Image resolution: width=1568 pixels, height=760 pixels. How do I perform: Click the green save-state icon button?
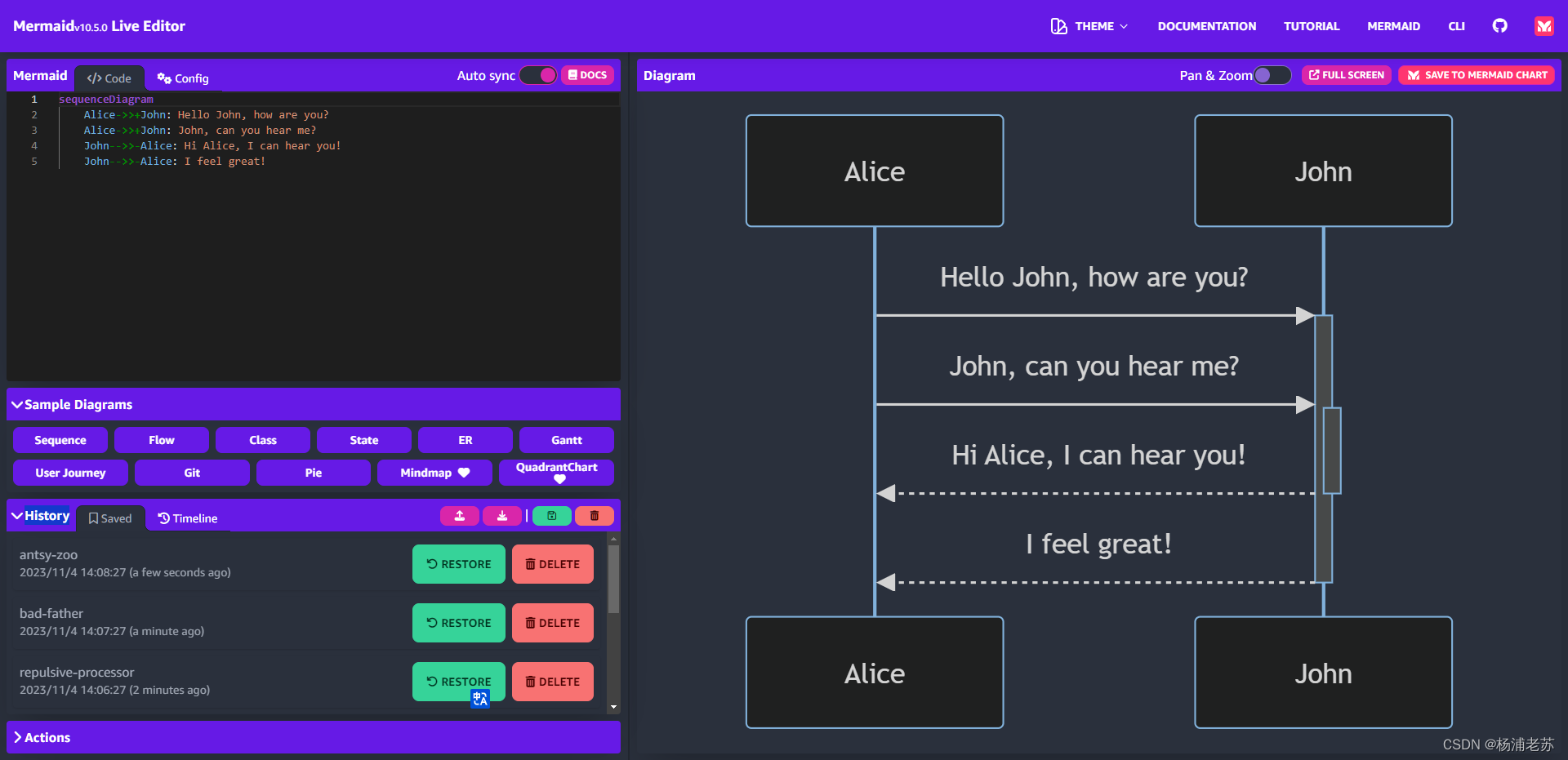point(552,516)
